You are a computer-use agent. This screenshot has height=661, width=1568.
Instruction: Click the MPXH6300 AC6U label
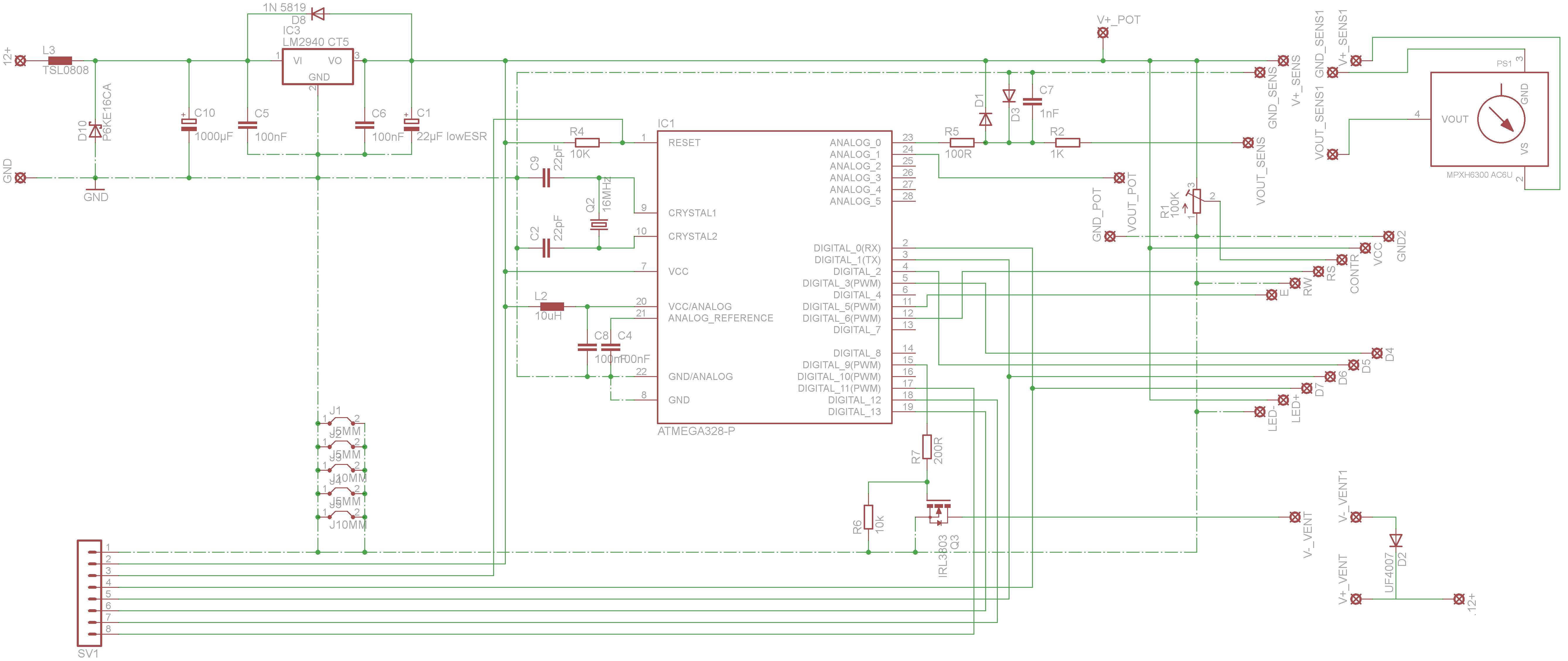point(1479,175)
